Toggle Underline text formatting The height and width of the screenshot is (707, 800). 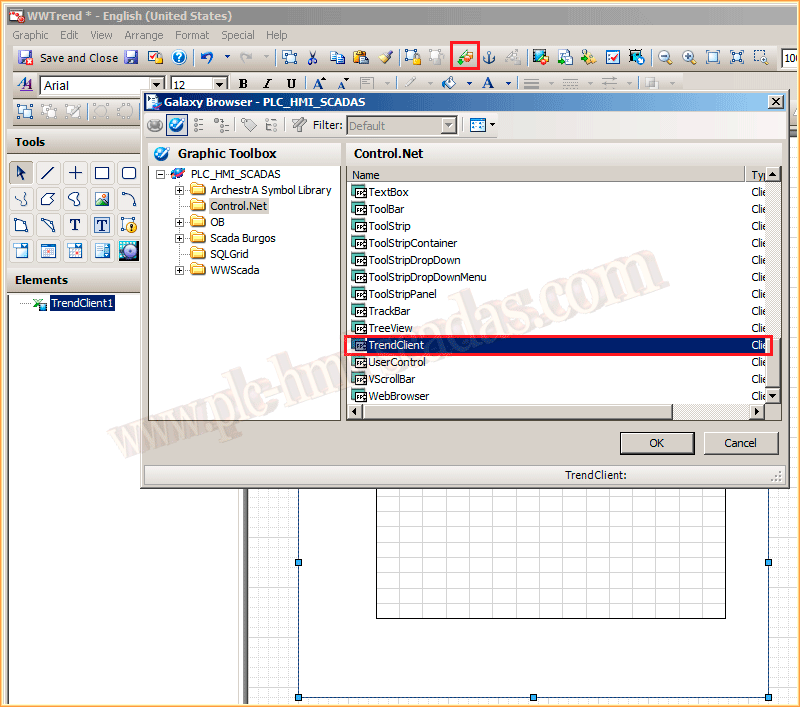(x=291, y=85)
